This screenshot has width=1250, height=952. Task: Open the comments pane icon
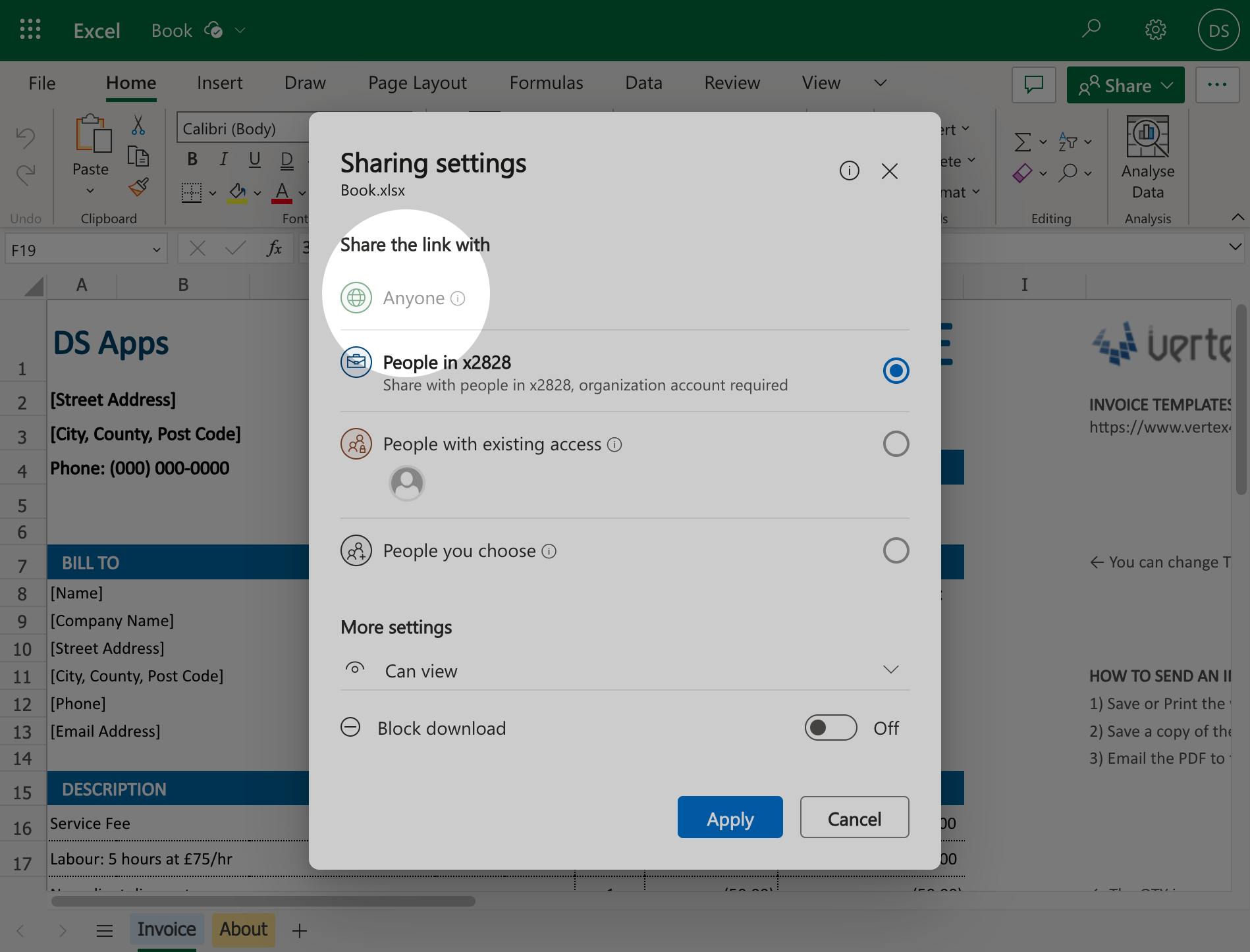1033,85
